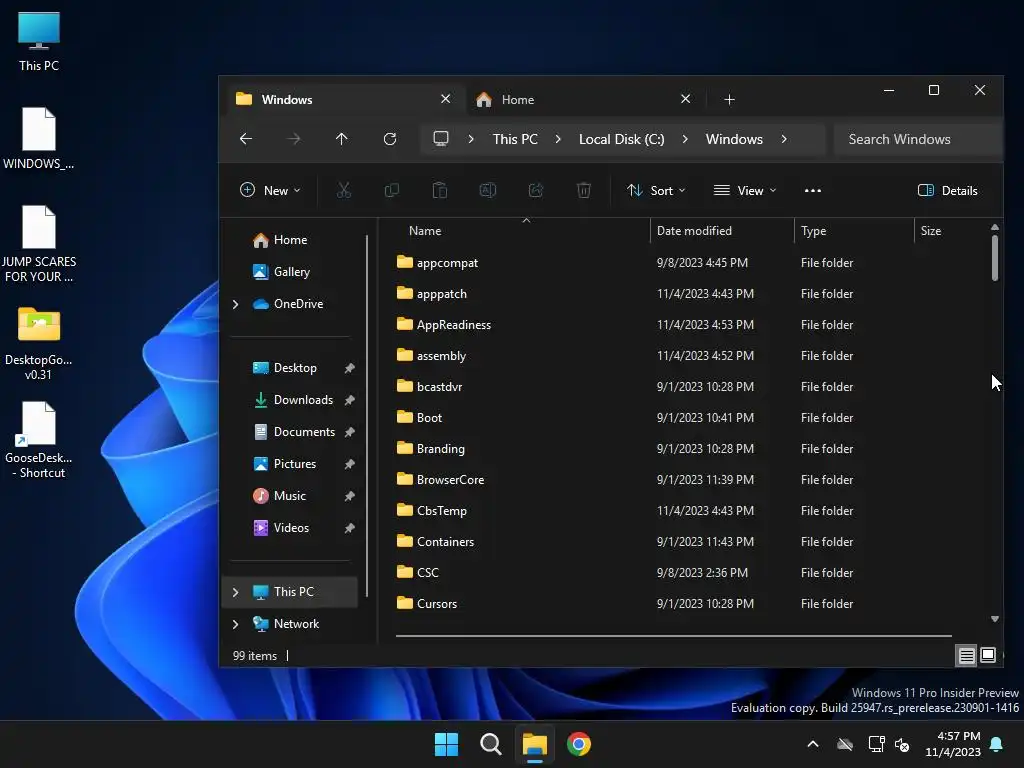Select the CSC folder
This screenshot has width=1024, height=768.
pos(427,573)
